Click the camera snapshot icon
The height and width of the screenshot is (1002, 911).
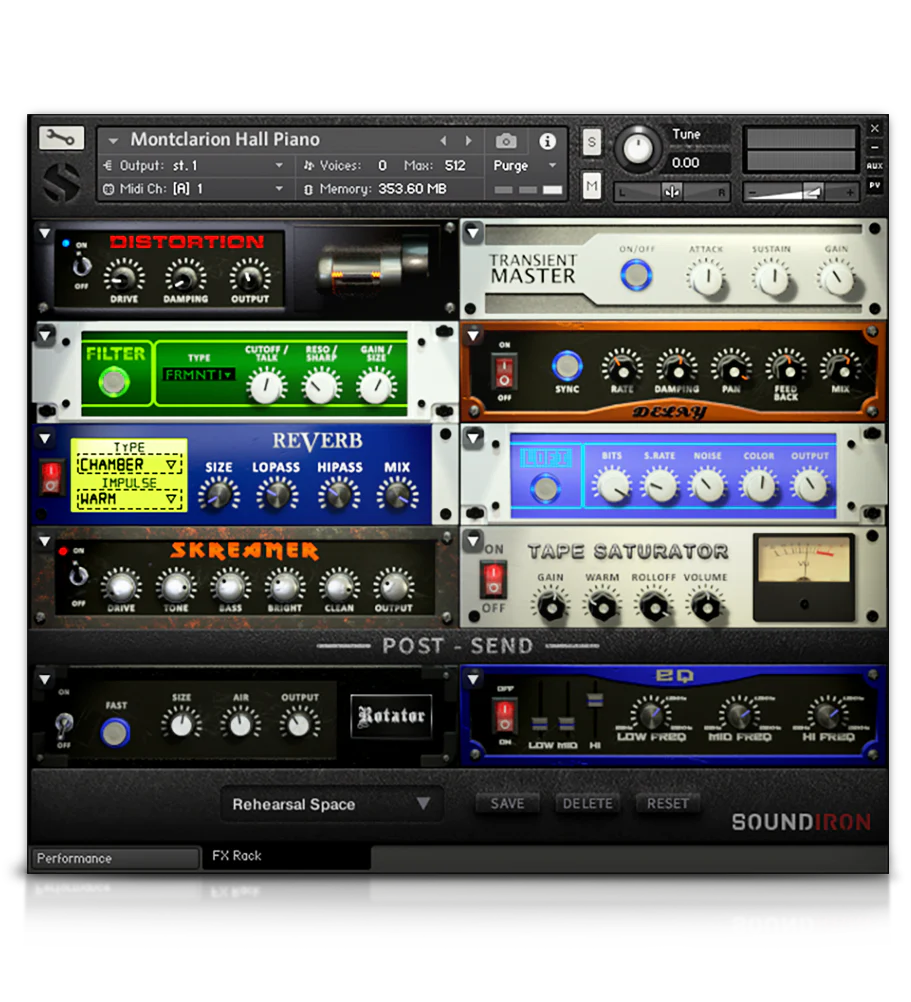point(507,141)
